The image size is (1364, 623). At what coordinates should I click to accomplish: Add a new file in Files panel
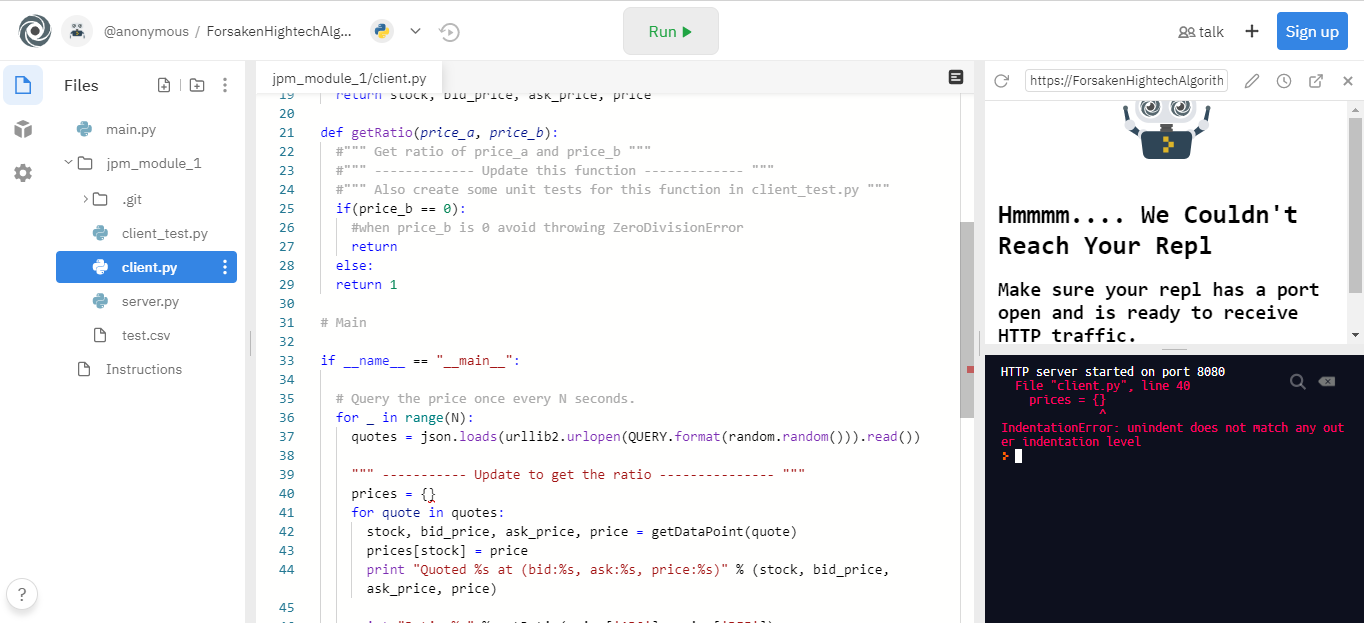pos(164,85)
